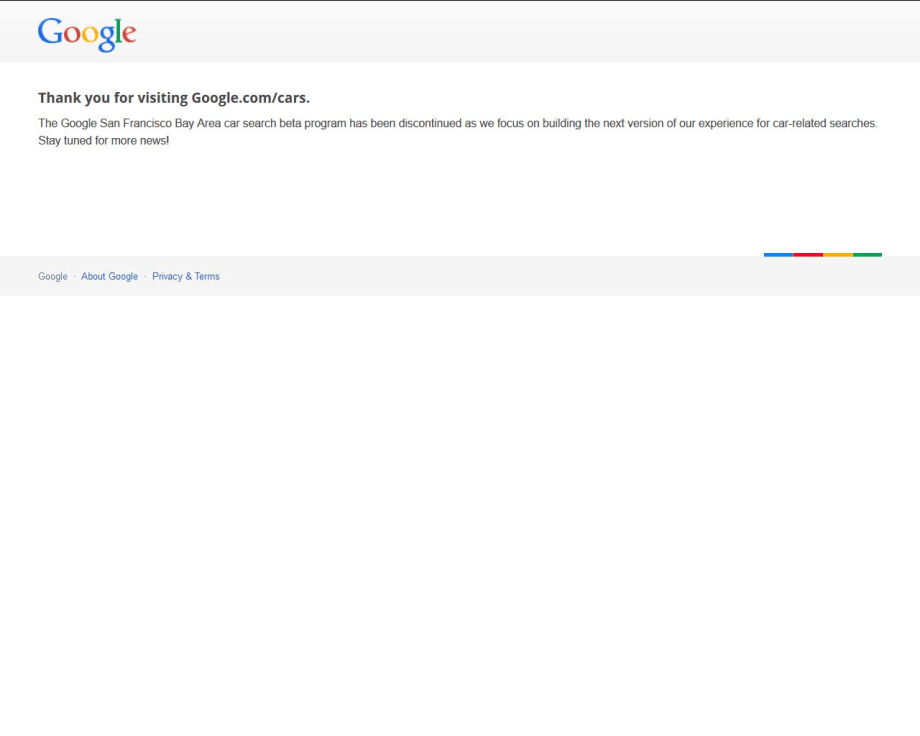Click the red letter e in the logo
Viewport: 920px width, 736px height.
click(131, 36)
